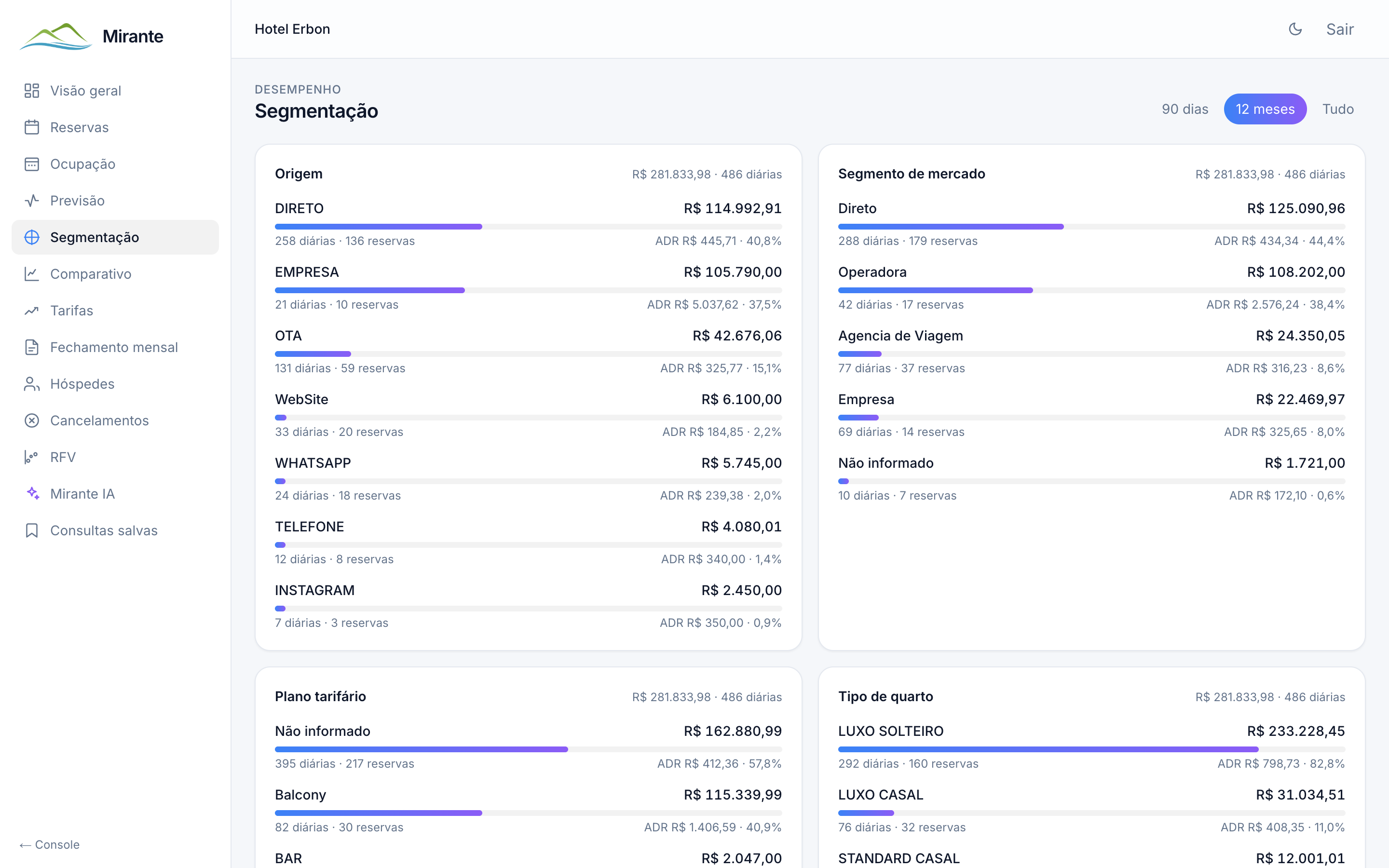Click the Ocupação calendar icon

pyautogui.click(x=31, y=164)
